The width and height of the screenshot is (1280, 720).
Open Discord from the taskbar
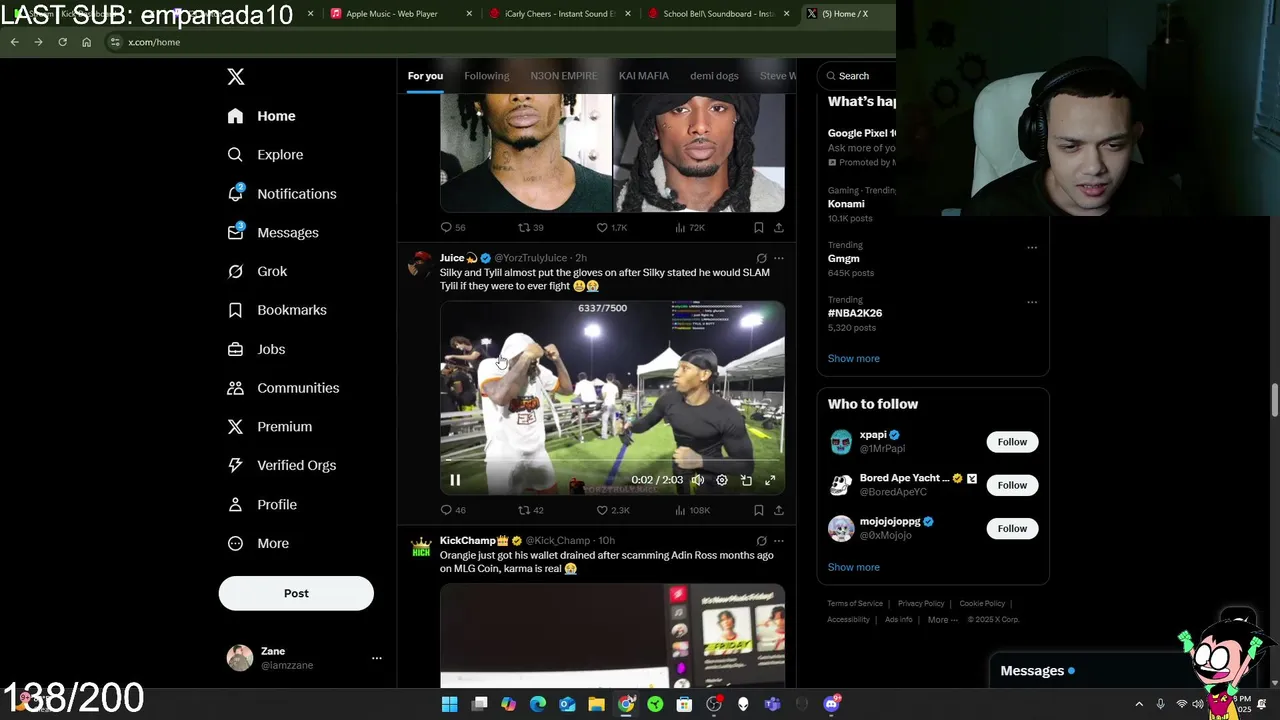pos(831,704)
